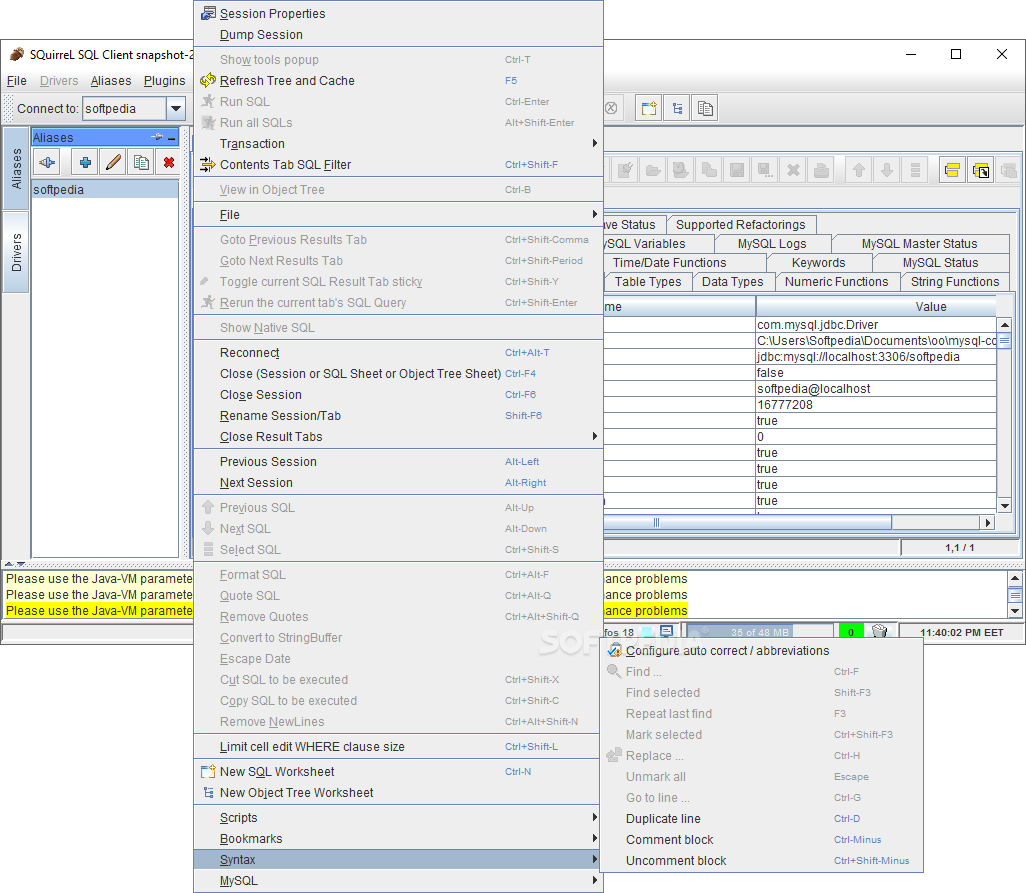Click the copy alias documents icon
The image size is (1026, 893).
141,162
